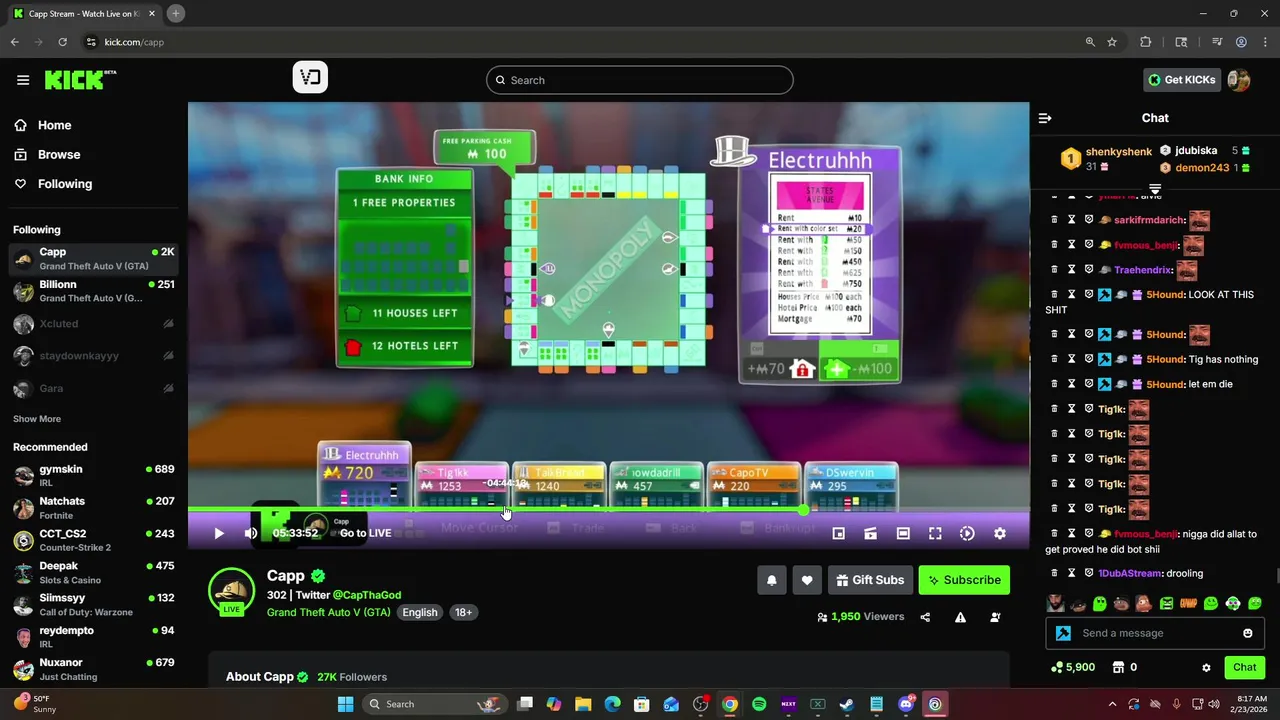Image resolution: width=1280 pixels, height=720 pixels.
Task: Click the clip tool icon beside search
Action: [x=310, y=78]
